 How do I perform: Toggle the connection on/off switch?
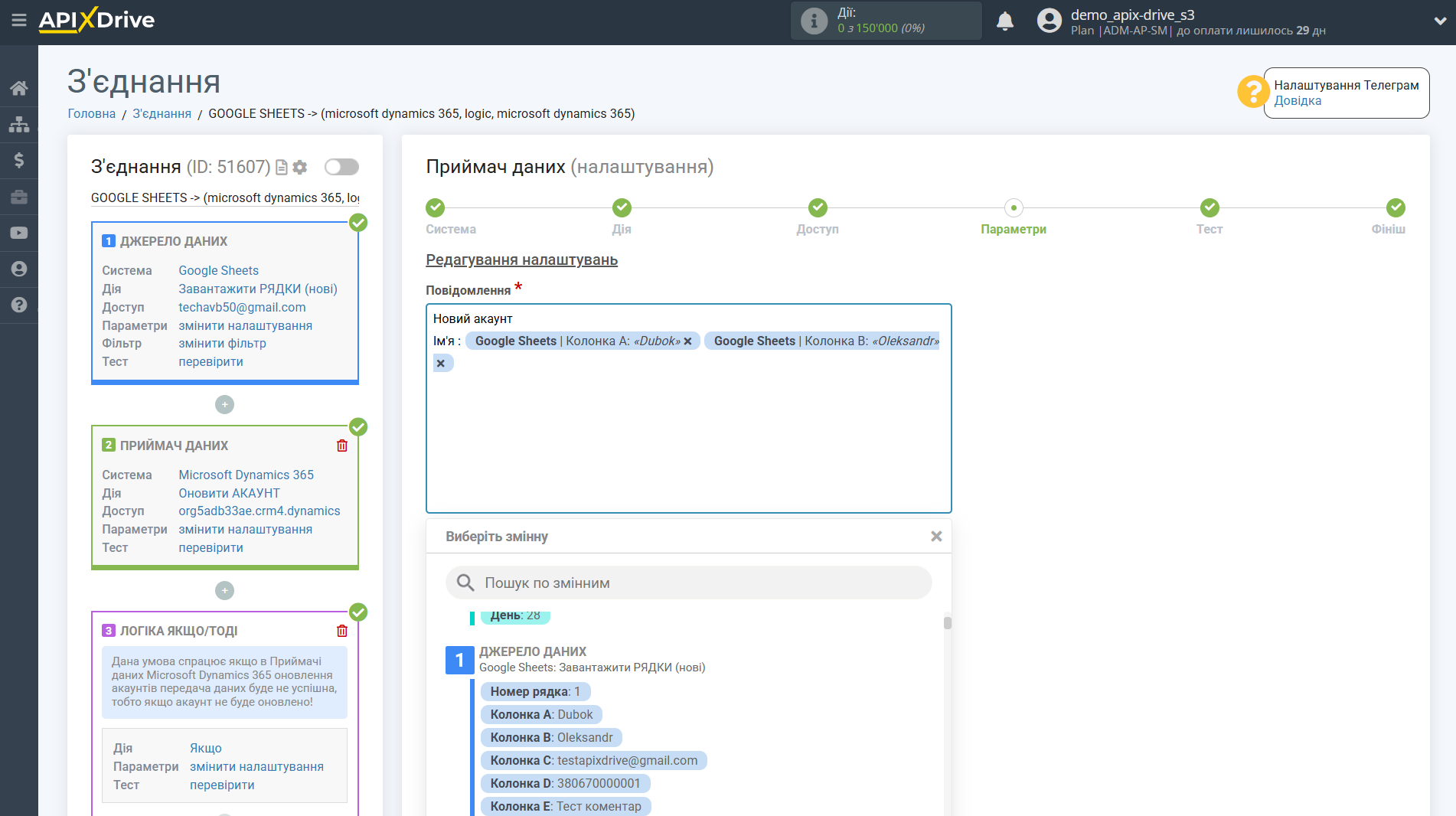click(x=341, y=167)
